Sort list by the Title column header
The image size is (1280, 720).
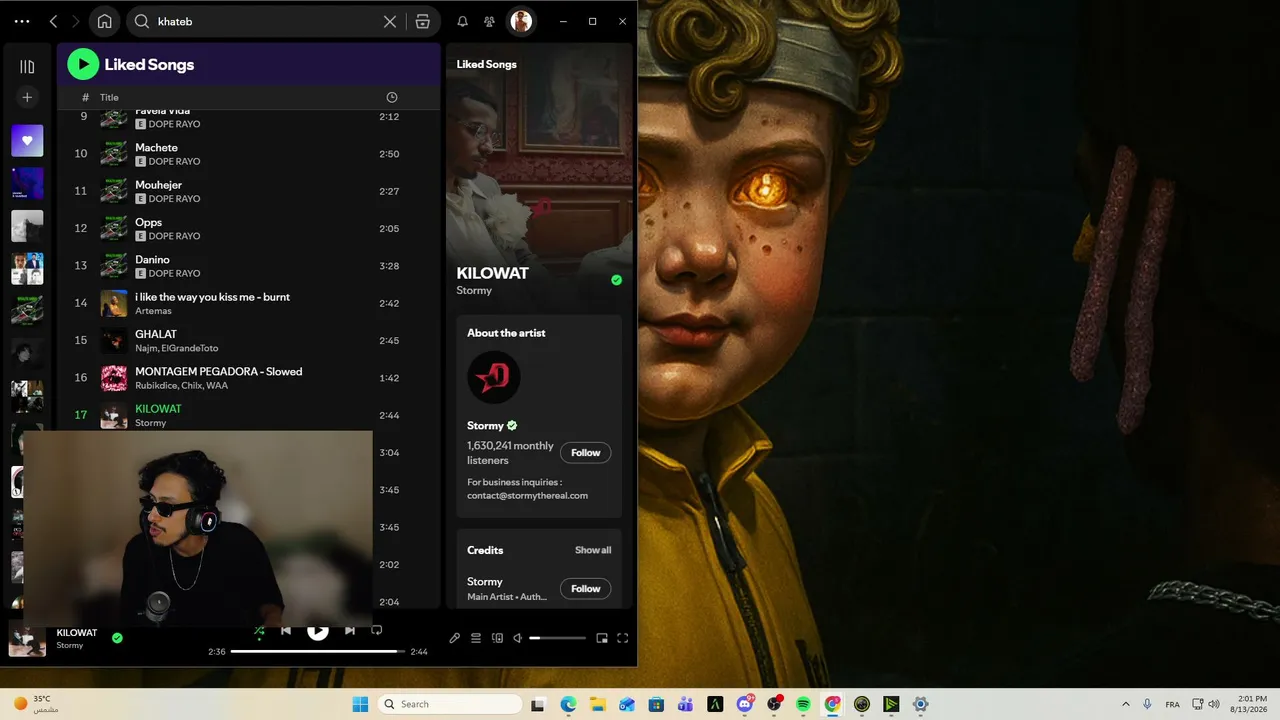tap(109, 97)
